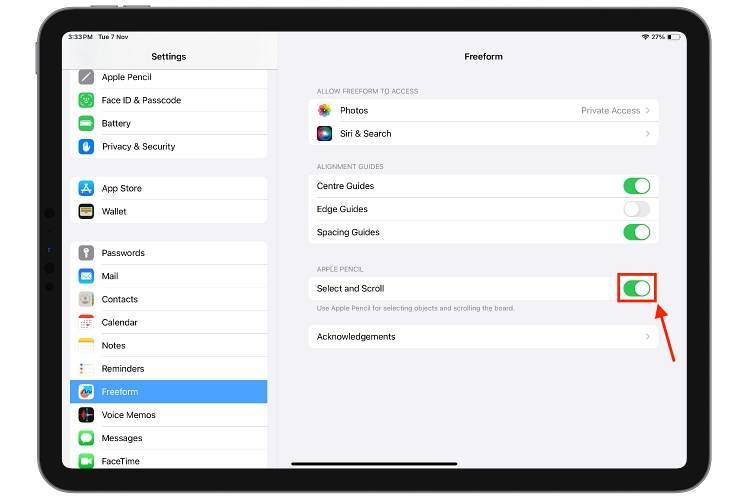Expand the Acknowledgements chevron
750x500 pixels.
point(648,336)
